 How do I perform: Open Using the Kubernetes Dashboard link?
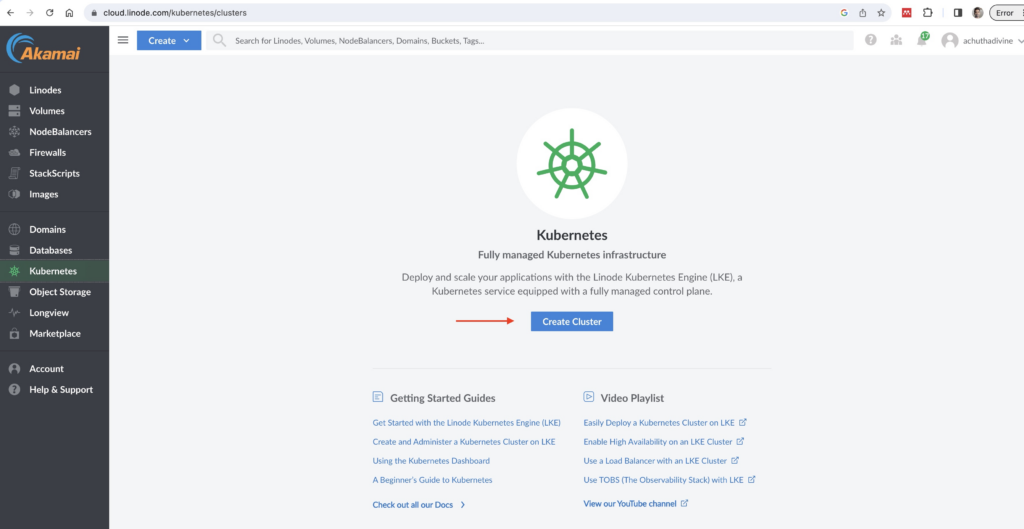click(x=431, y=460)
